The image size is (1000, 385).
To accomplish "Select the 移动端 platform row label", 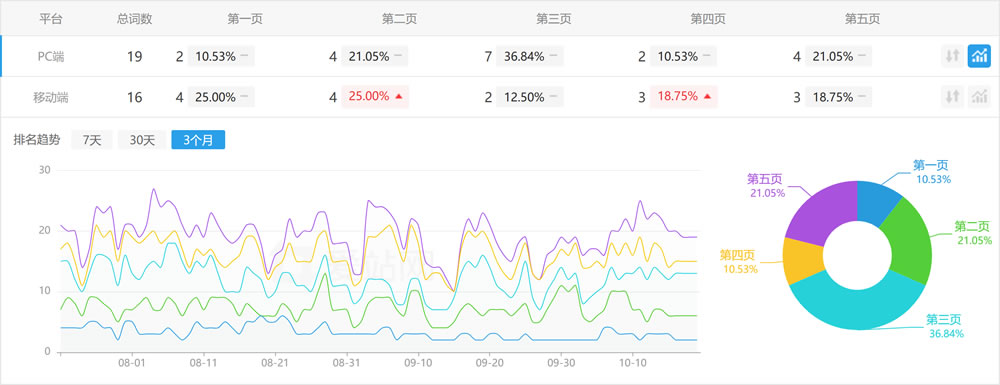I will pyautogui.click(x=51, y=98).
